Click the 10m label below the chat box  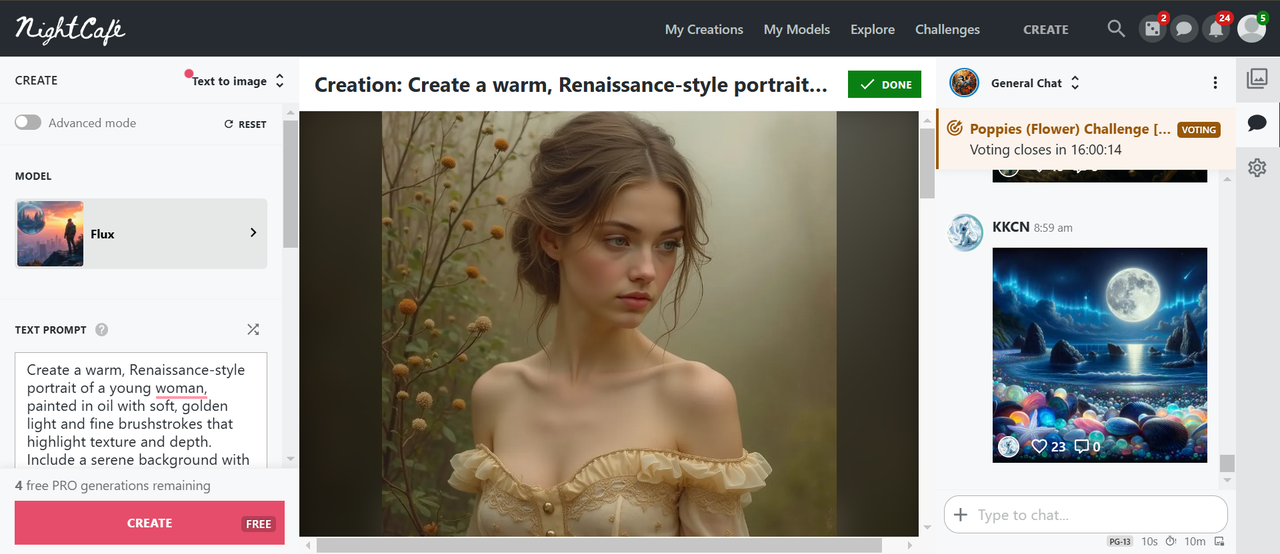point(1195,541)
